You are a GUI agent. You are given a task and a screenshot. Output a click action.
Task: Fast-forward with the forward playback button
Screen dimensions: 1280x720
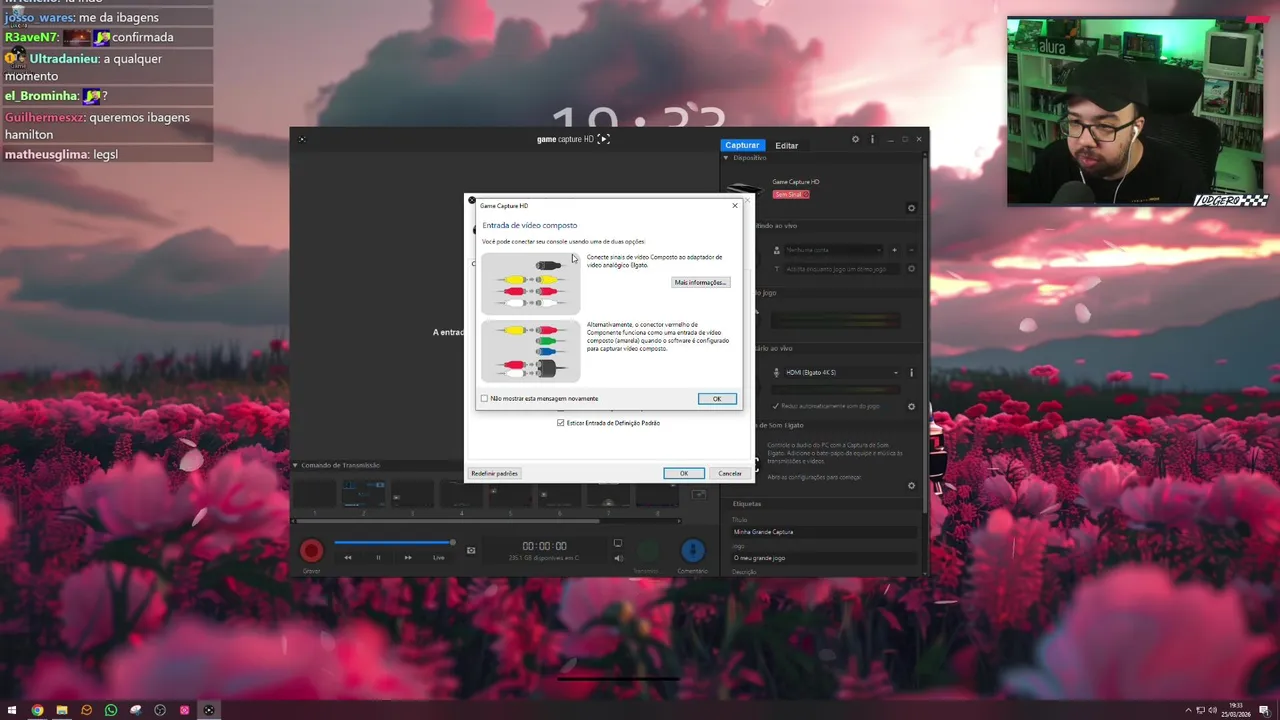pyautogui.click(x=408, y=557)
